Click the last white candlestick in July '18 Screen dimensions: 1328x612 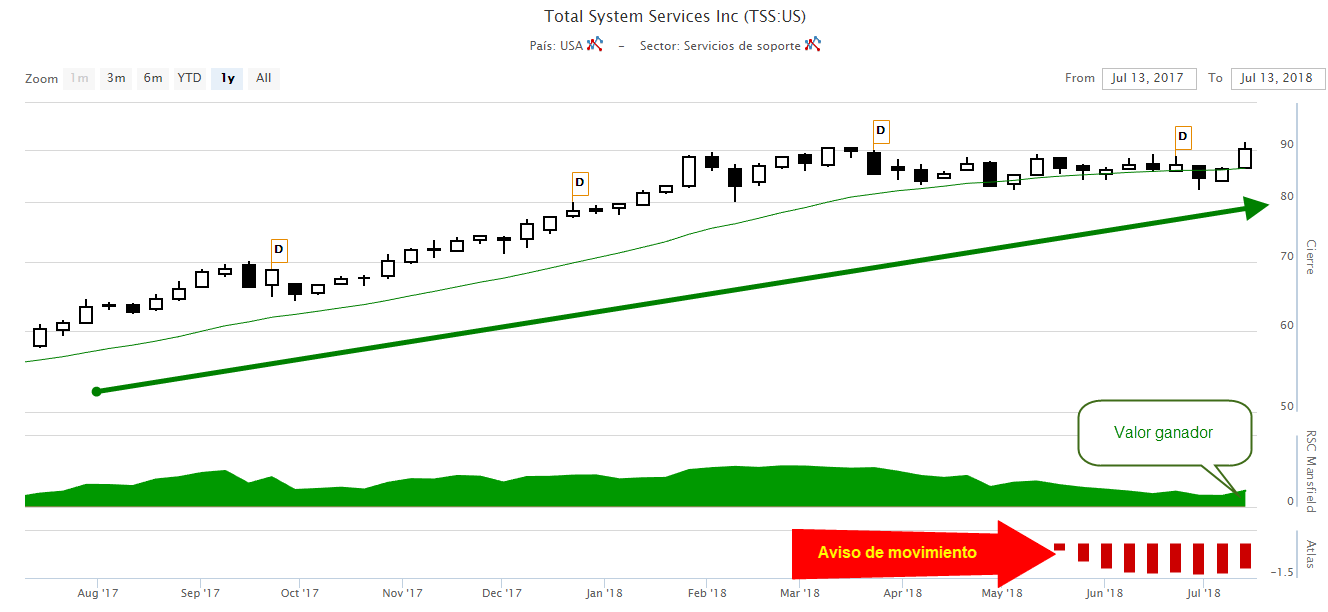(x=1245, y=157)
